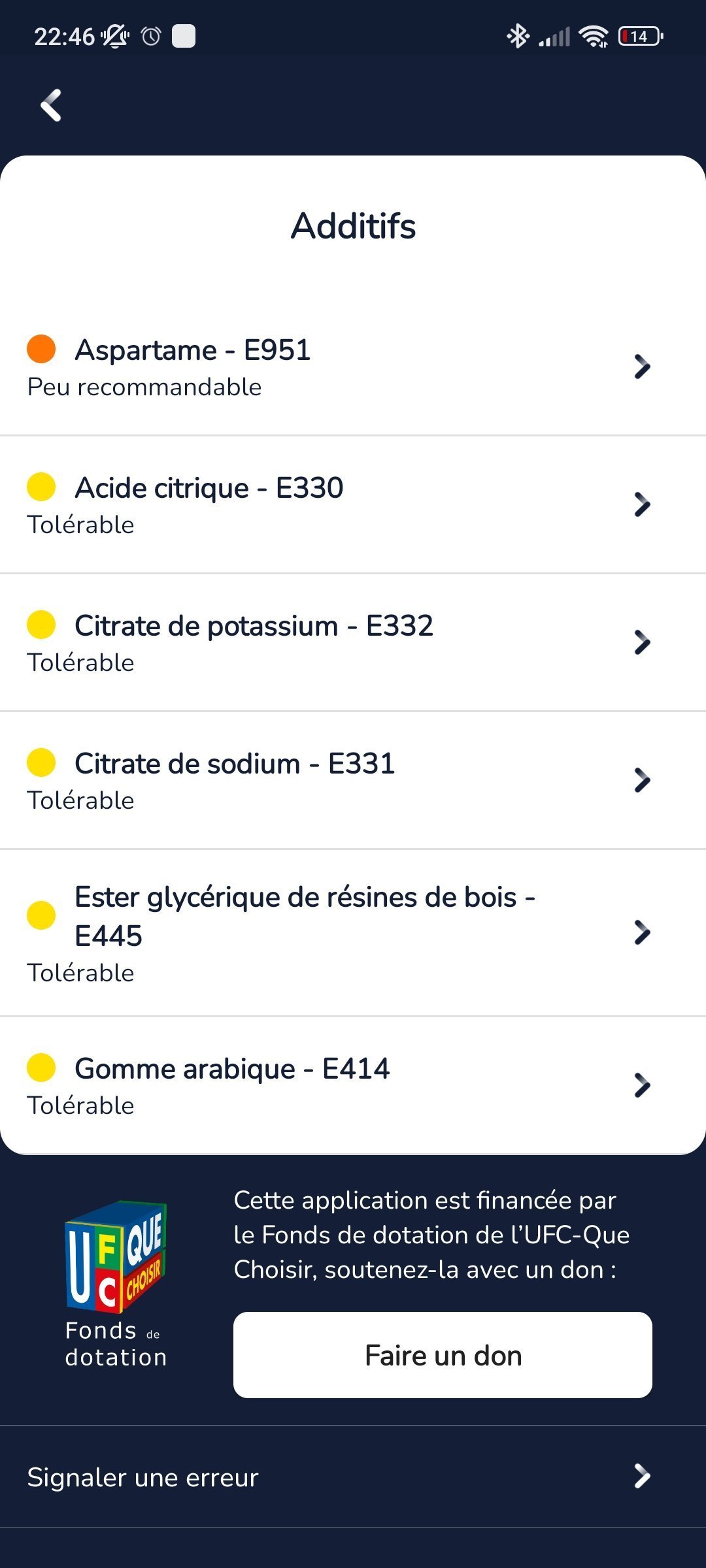Tap the back arrow icon
Viewport: 706px width, 1568px height.
click(51, 105)
